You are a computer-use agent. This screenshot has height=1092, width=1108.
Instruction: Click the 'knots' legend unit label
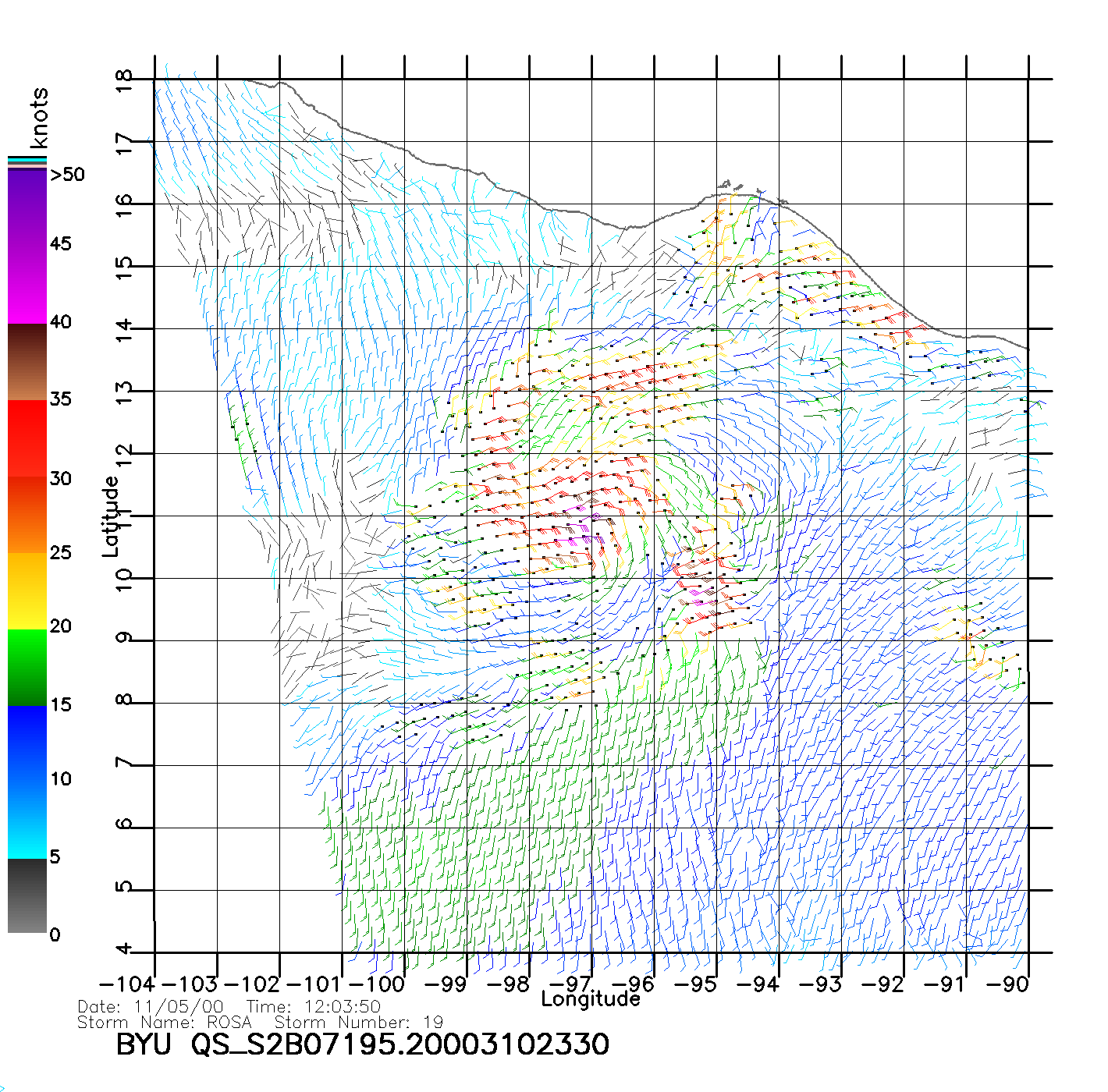tap(39, 118)
